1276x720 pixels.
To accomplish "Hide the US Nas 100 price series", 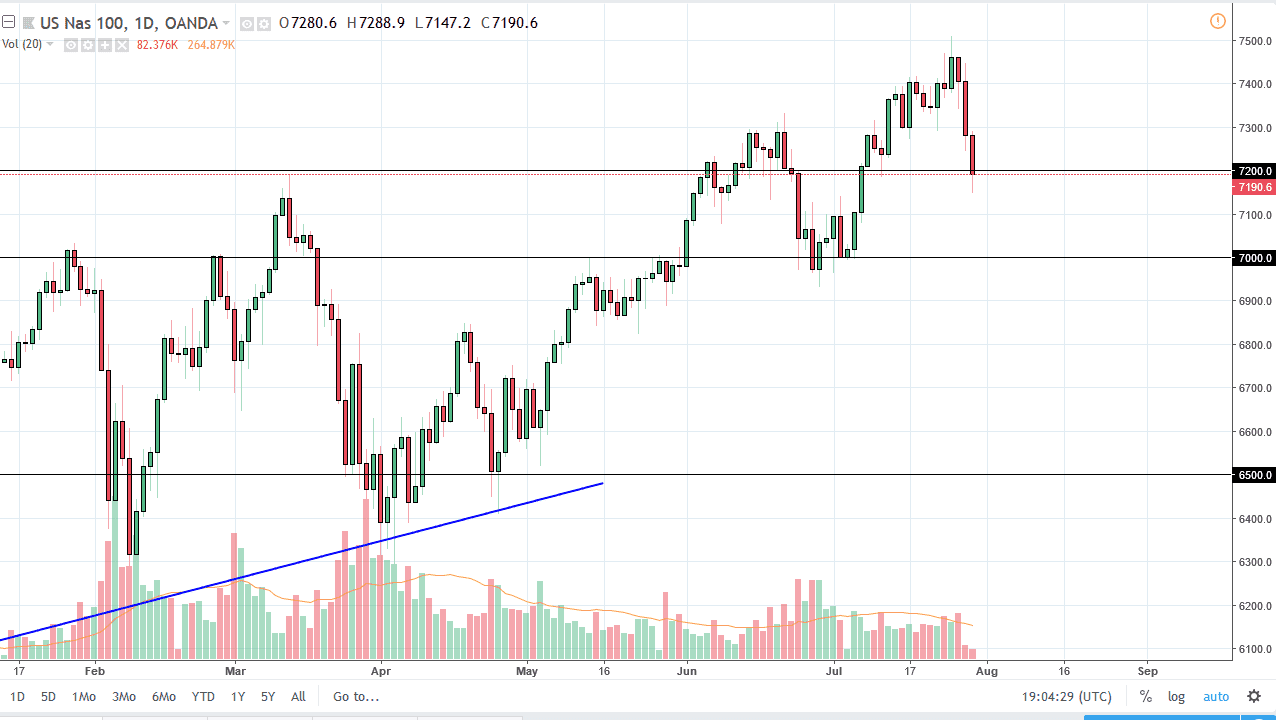I will coord(245,23).
